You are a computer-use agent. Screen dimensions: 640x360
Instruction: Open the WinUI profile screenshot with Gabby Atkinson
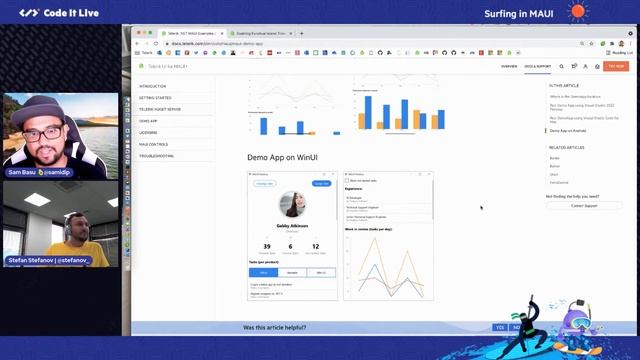tap(293, 236)
